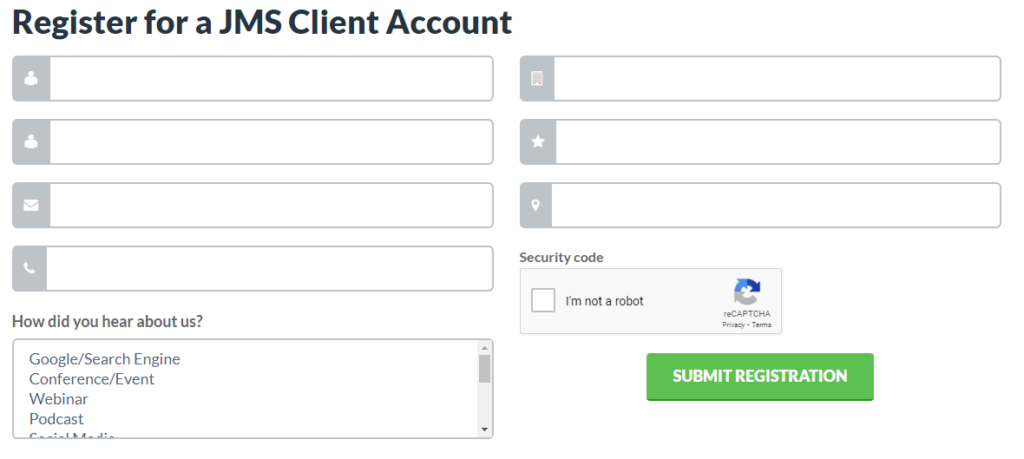Click the envelope email icon
The height and width of the screenshot is (459, 1024).
click(x=31, y=205)
